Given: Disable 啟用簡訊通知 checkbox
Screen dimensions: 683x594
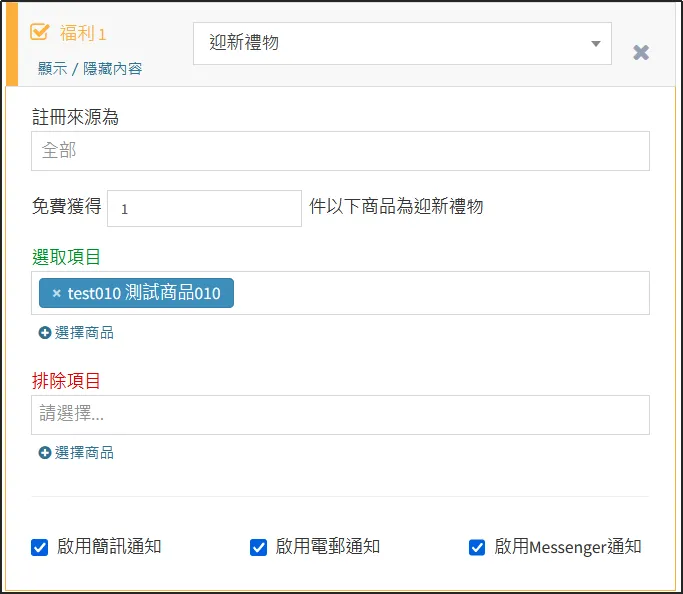Looking at the screenshot, I should (x=40, y=547).
